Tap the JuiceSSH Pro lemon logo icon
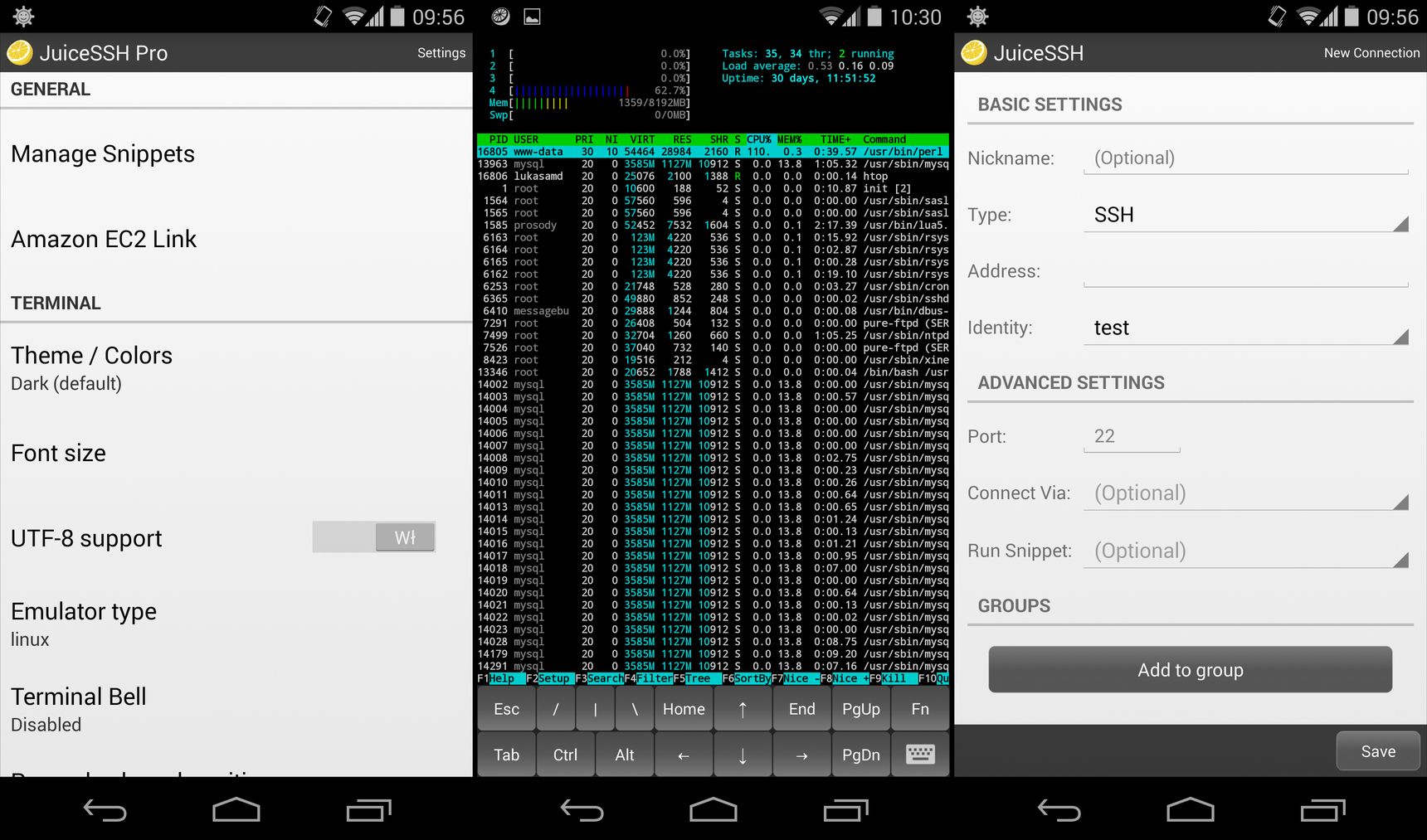The height and width of the screenshot is (840, 1427). pyautogui.click(x=20, y=53)
